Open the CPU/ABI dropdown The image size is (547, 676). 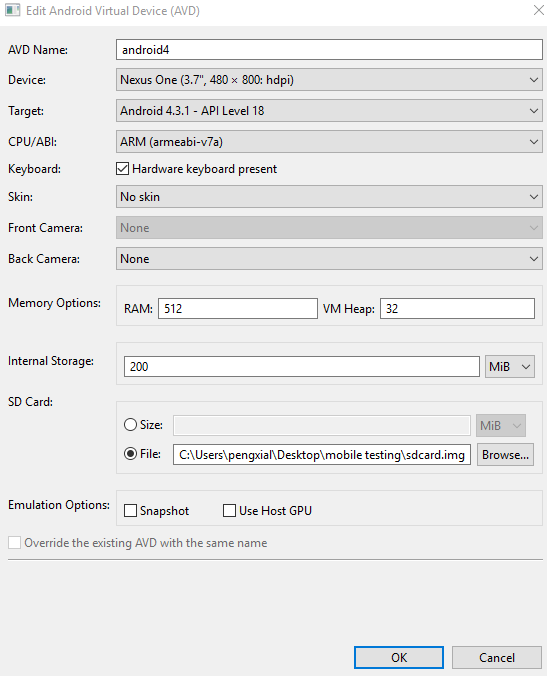pos(329,142)
